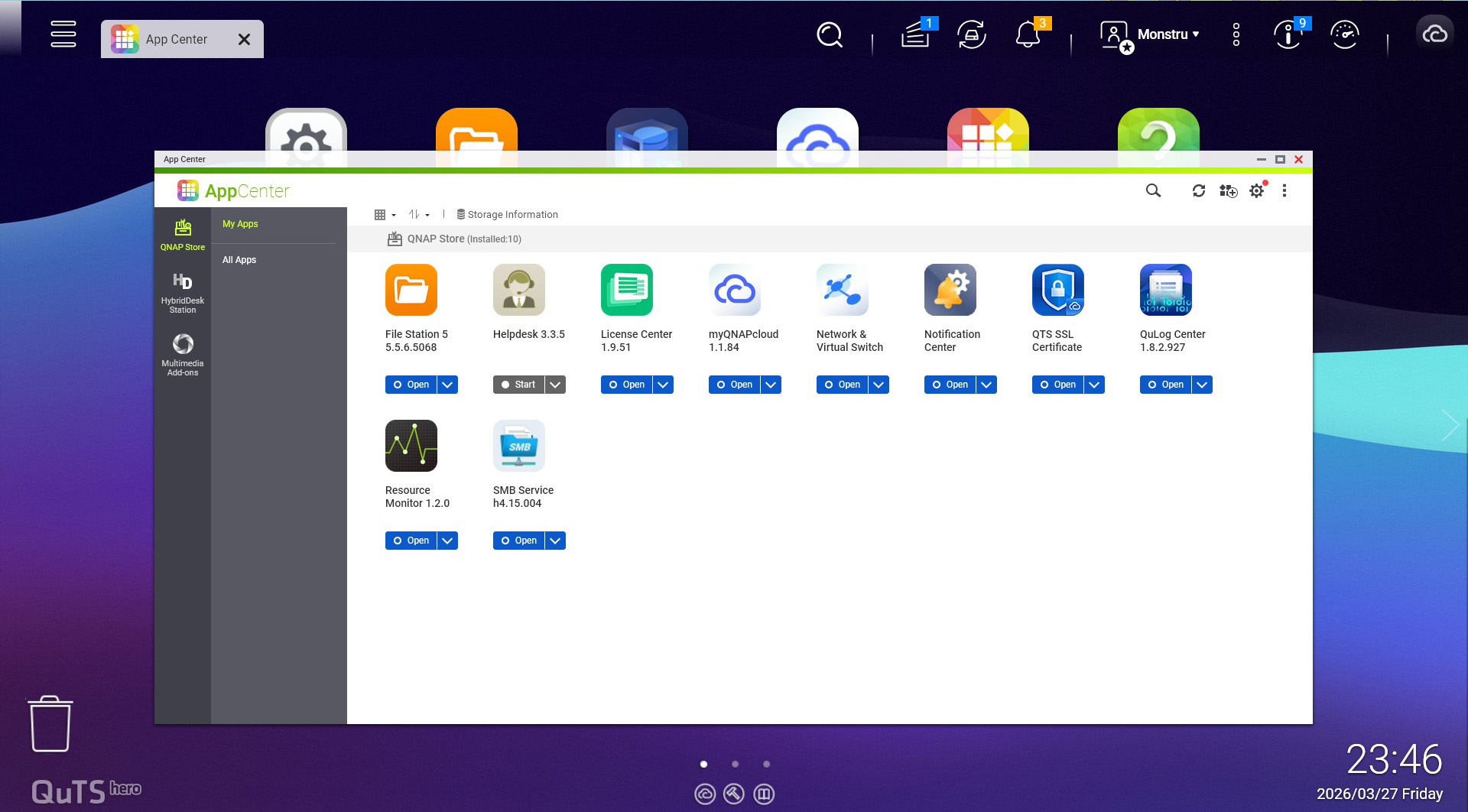This screenshot has width=1468, height=812.
Task: Click the manual install icon in App Center
Action: click(x=1228, y=191)
